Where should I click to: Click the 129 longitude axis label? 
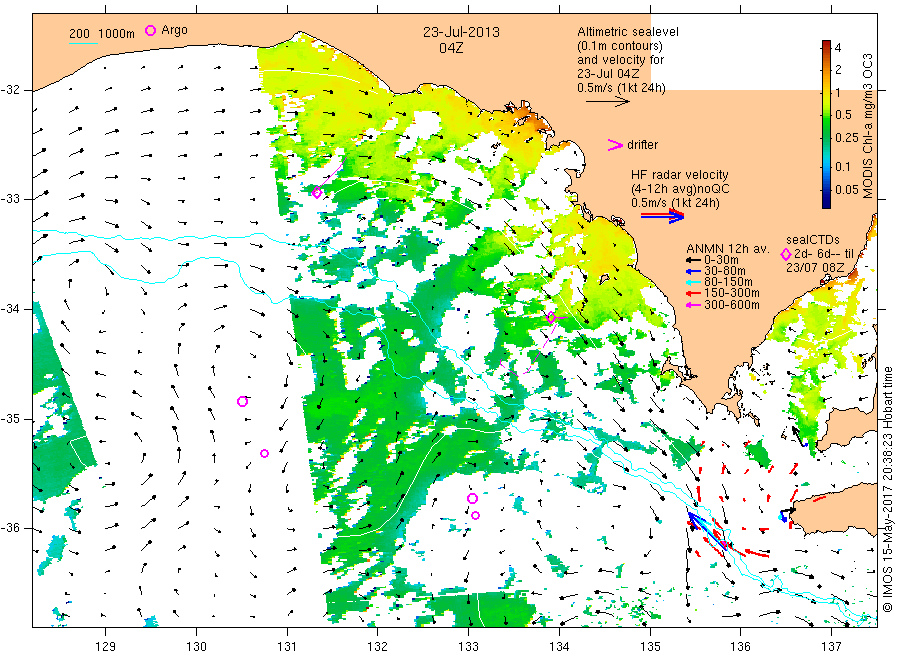[x=106, y=647]
